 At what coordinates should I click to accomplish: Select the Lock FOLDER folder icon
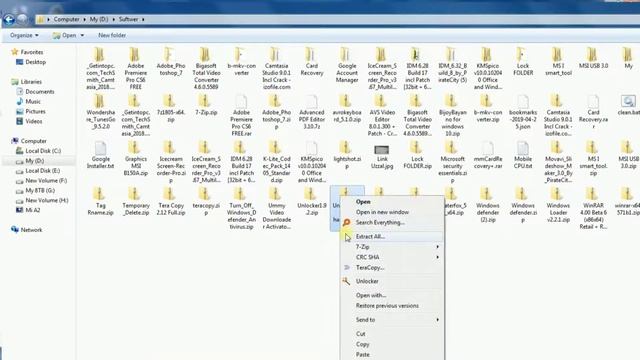pyautogui.click(x=522, y=55)
